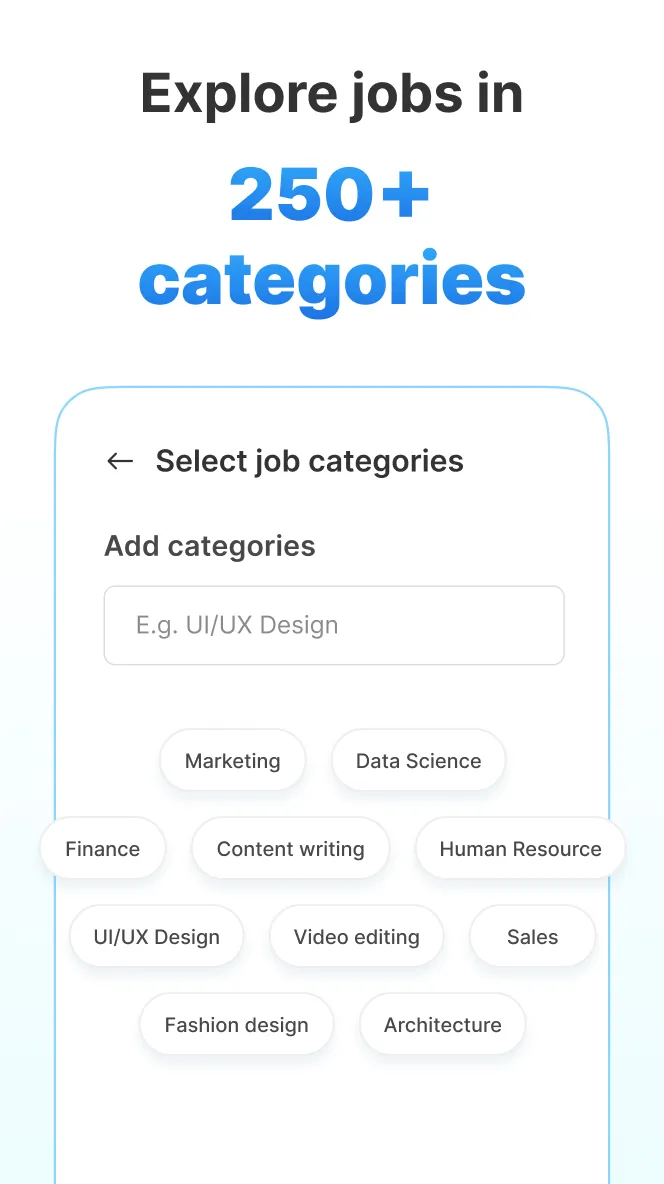Select the Marketing category chip

[x=232, y=760]
